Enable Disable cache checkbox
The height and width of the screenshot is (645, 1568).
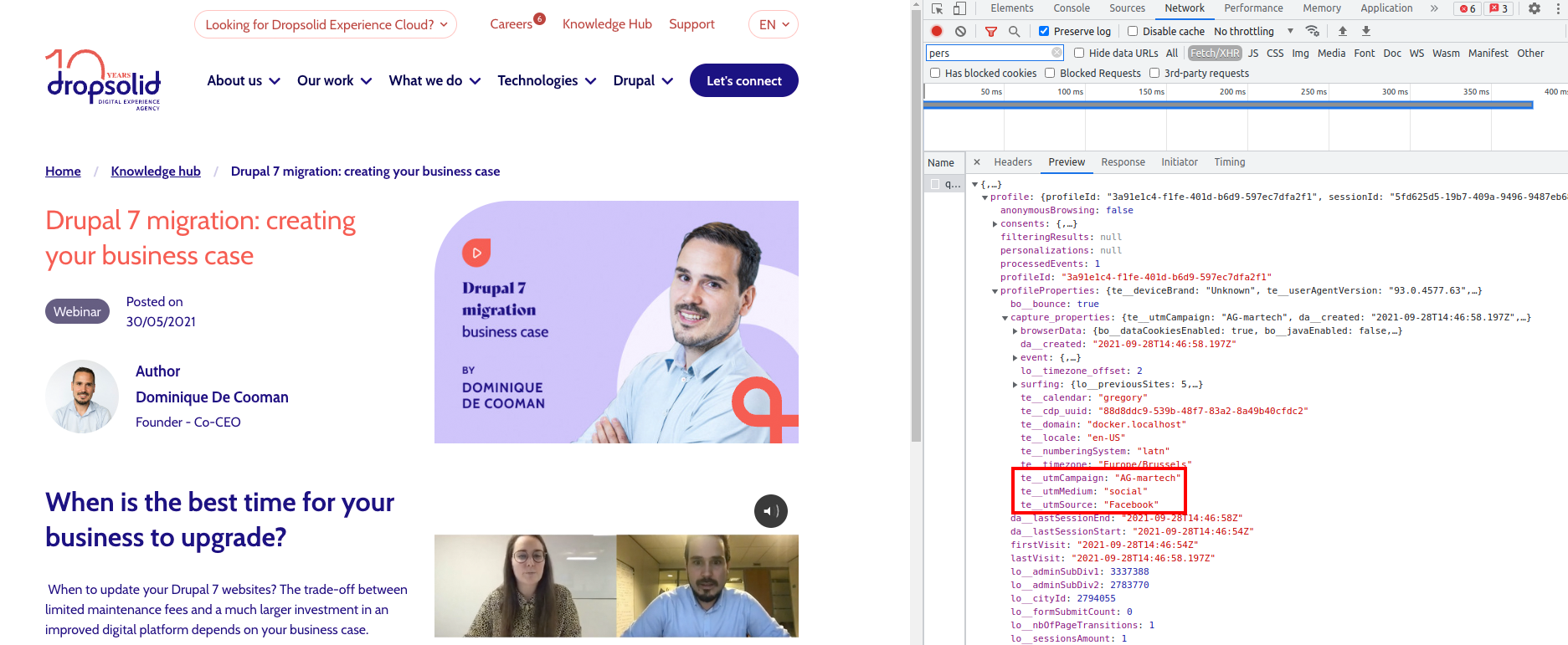click(x=1133, y=31)
